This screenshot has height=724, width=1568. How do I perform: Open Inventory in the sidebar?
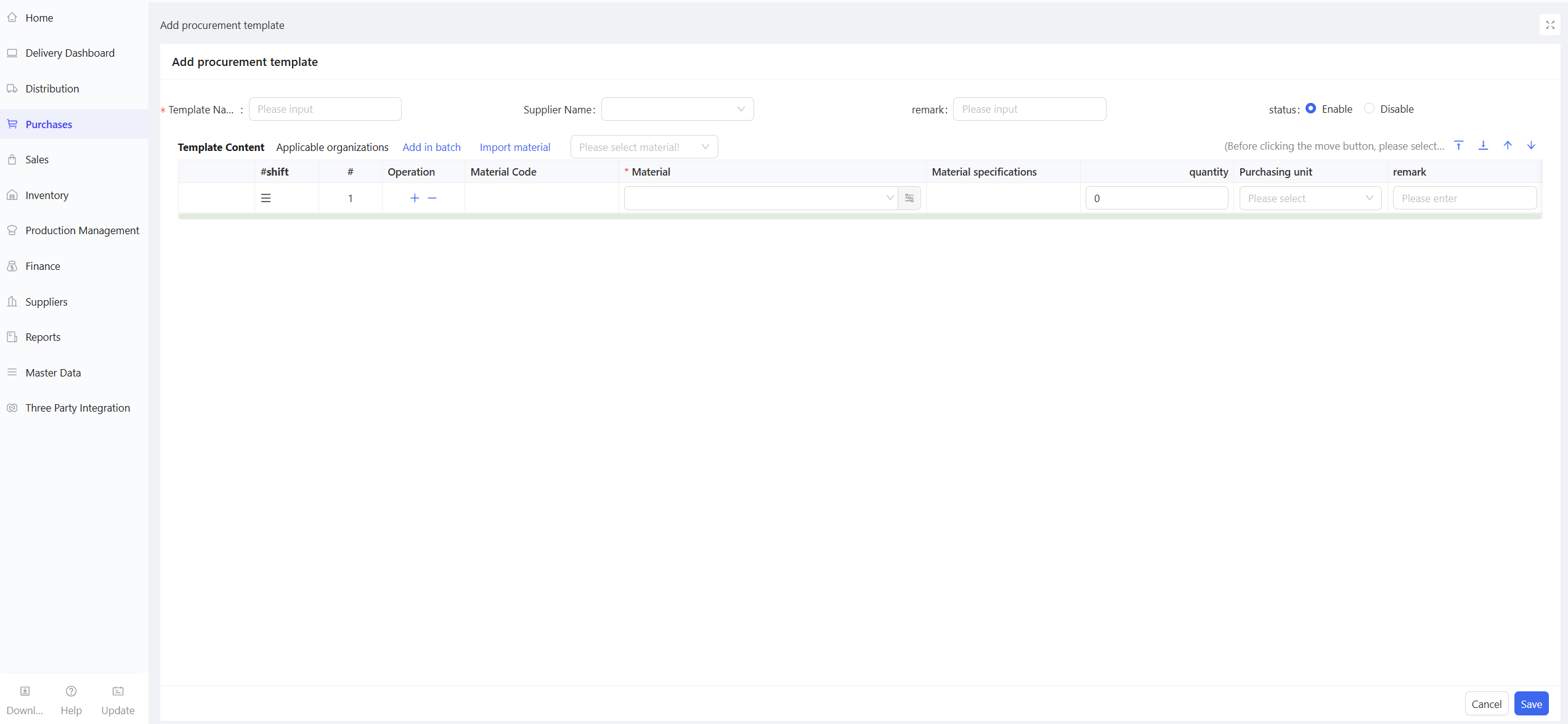47,195
